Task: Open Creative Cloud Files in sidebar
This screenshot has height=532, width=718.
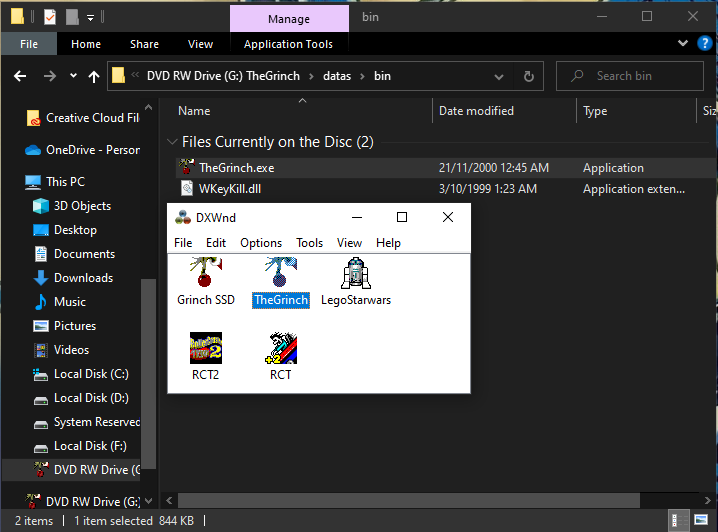Action: coord(83,118)
